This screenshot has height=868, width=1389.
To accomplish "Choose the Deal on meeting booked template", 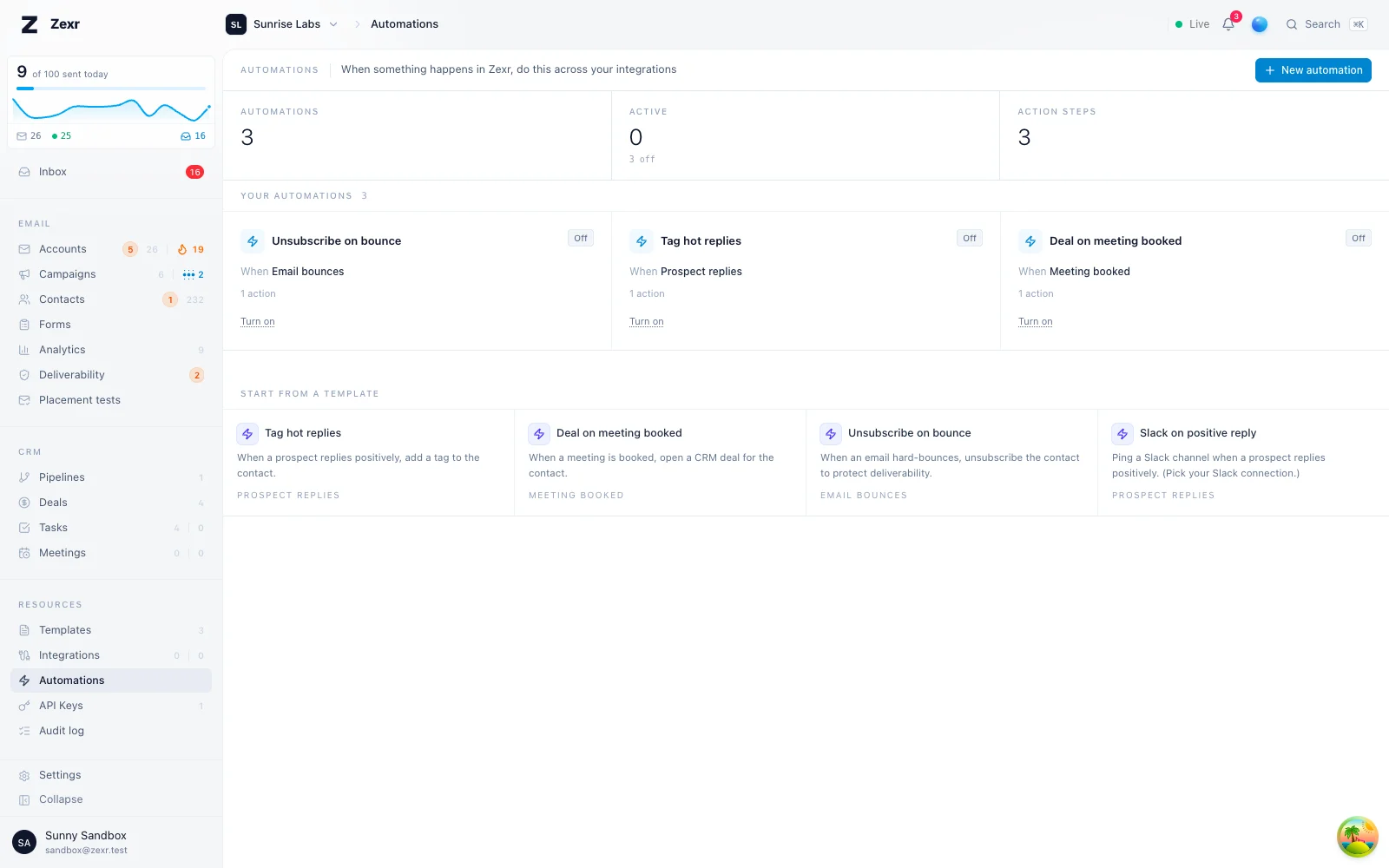I will [661, 463].
